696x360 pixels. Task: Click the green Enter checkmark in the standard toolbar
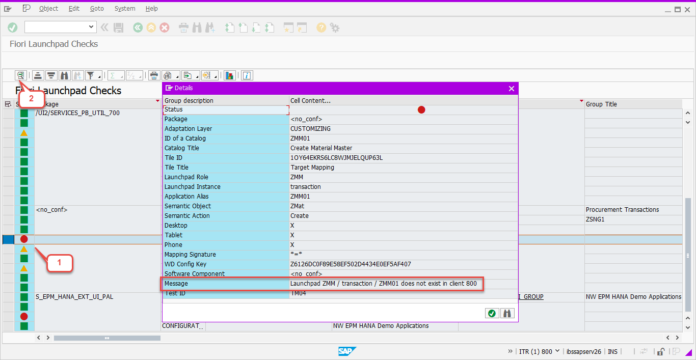click(12, 28)
